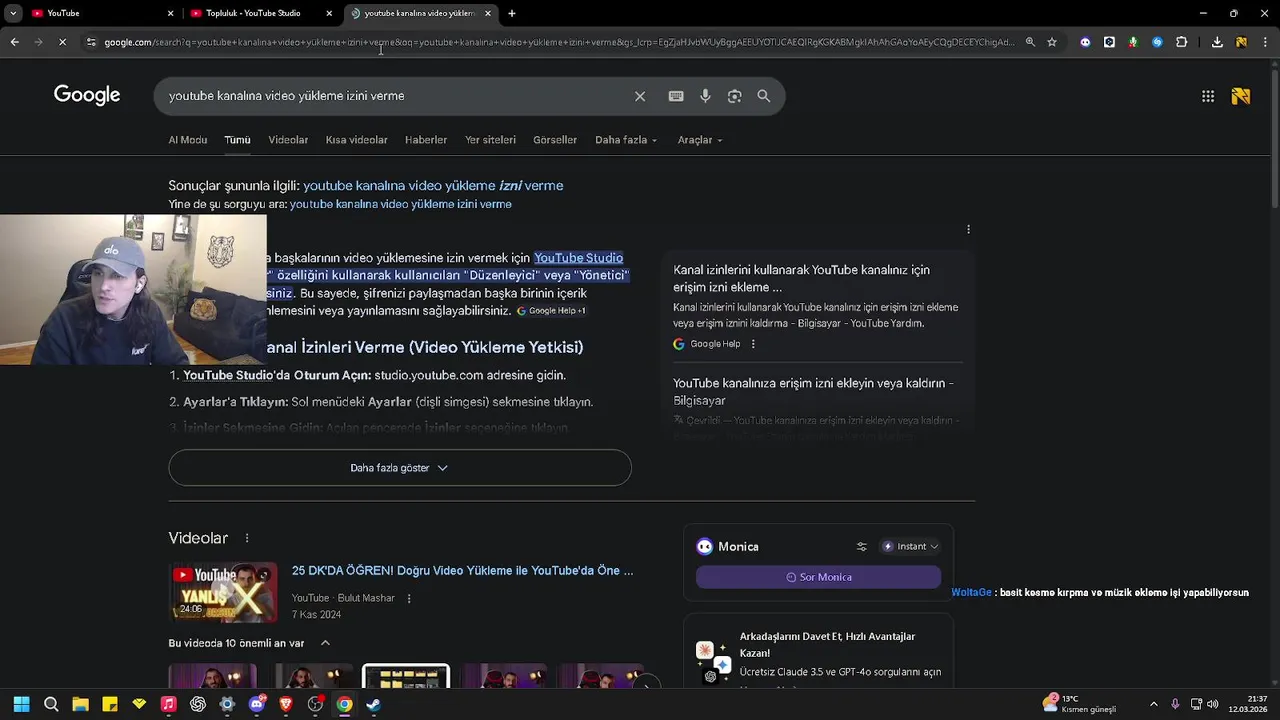Open more options for featured snippet
Image resolution: width=1280 pixels, height=720 pixels.
(968, 229)
